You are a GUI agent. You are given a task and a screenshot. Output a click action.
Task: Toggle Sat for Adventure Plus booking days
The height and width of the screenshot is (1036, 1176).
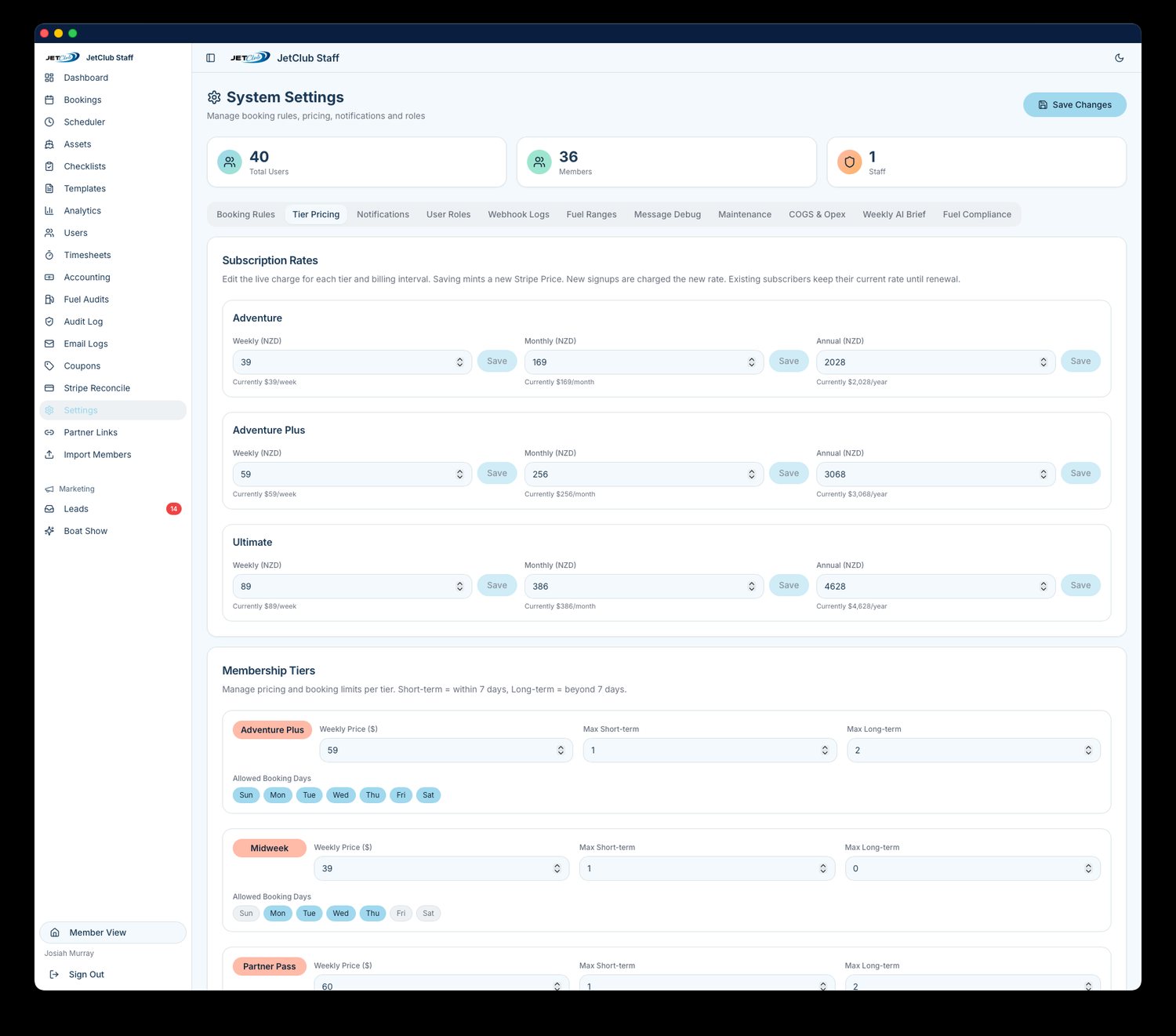pyautogui.click(x=428, y=795)
